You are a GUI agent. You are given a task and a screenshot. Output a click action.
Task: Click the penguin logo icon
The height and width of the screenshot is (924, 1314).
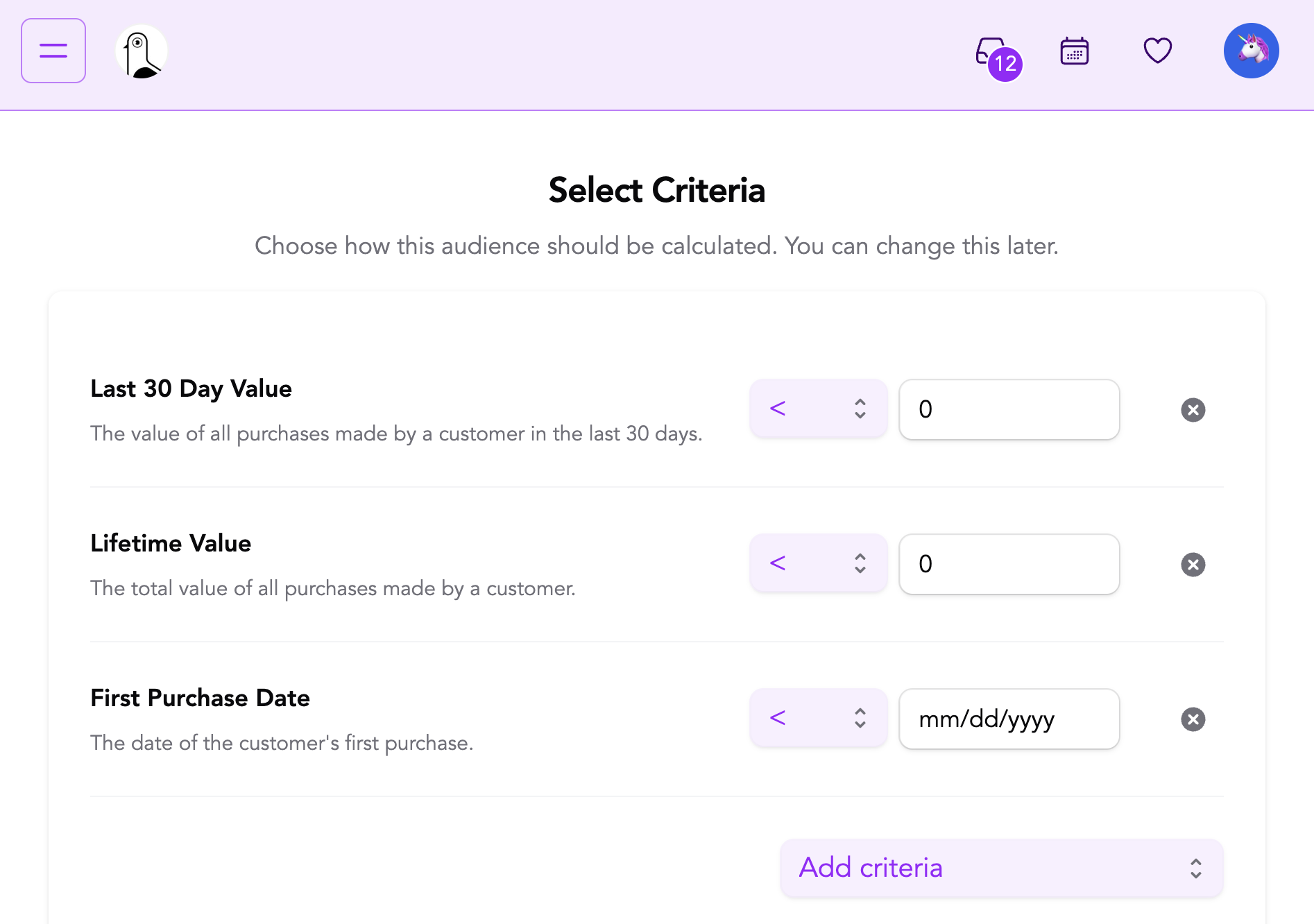(141, 50)
